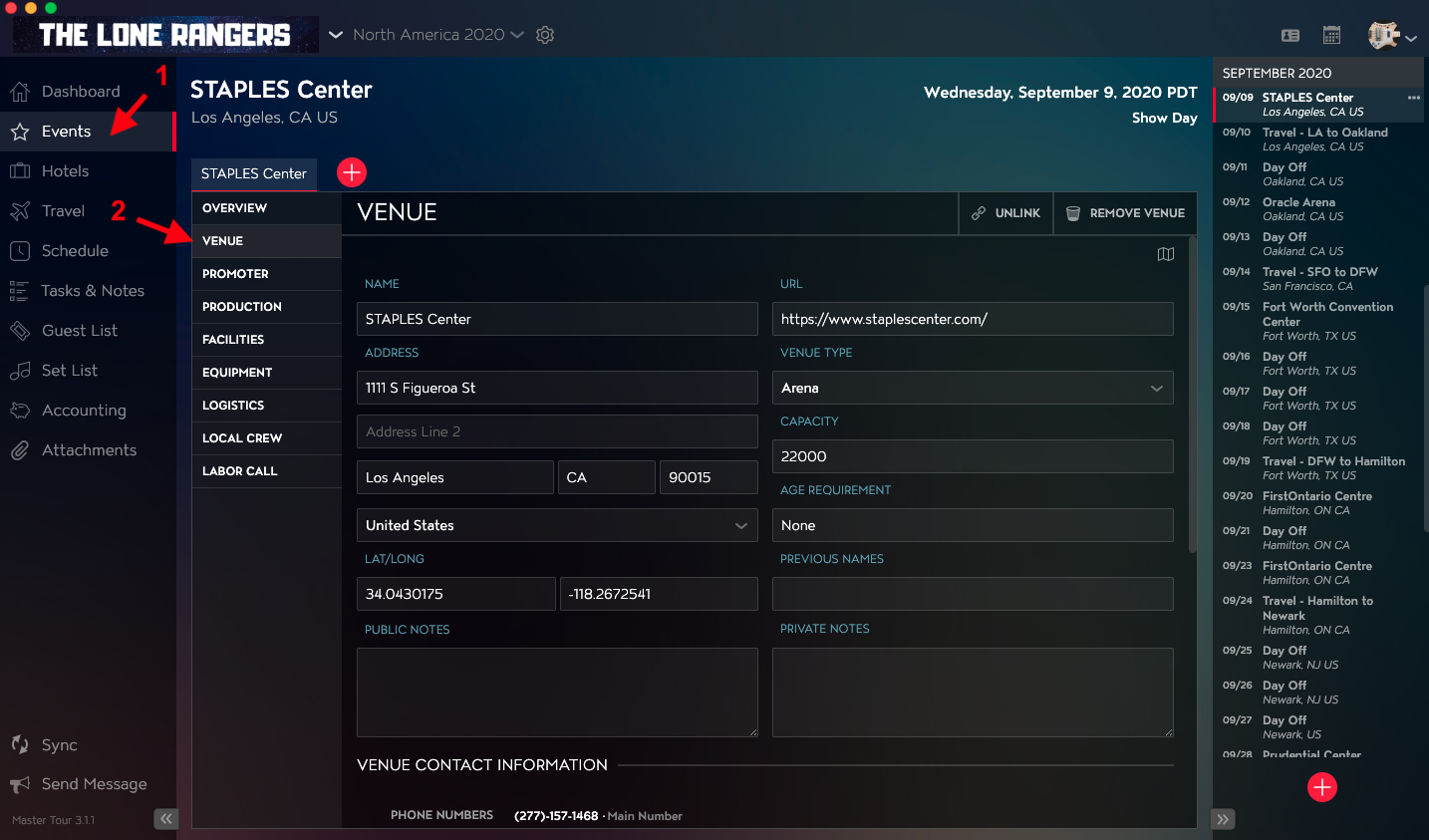The width and height of the screenshot is (1429, 840).
Task: Open the FACILITIES section
Action: [266, 340]
